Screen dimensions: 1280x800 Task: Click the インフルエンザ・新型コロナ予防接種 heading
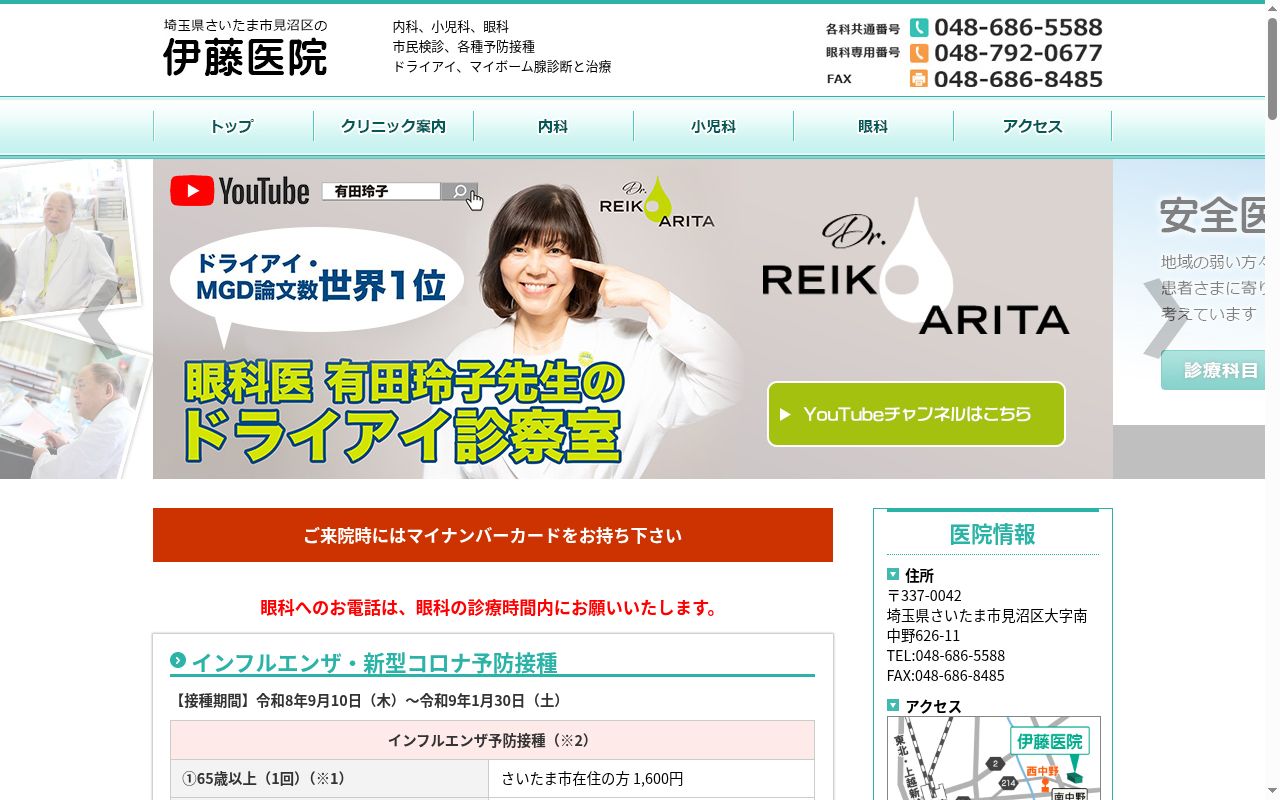[374, 663]
